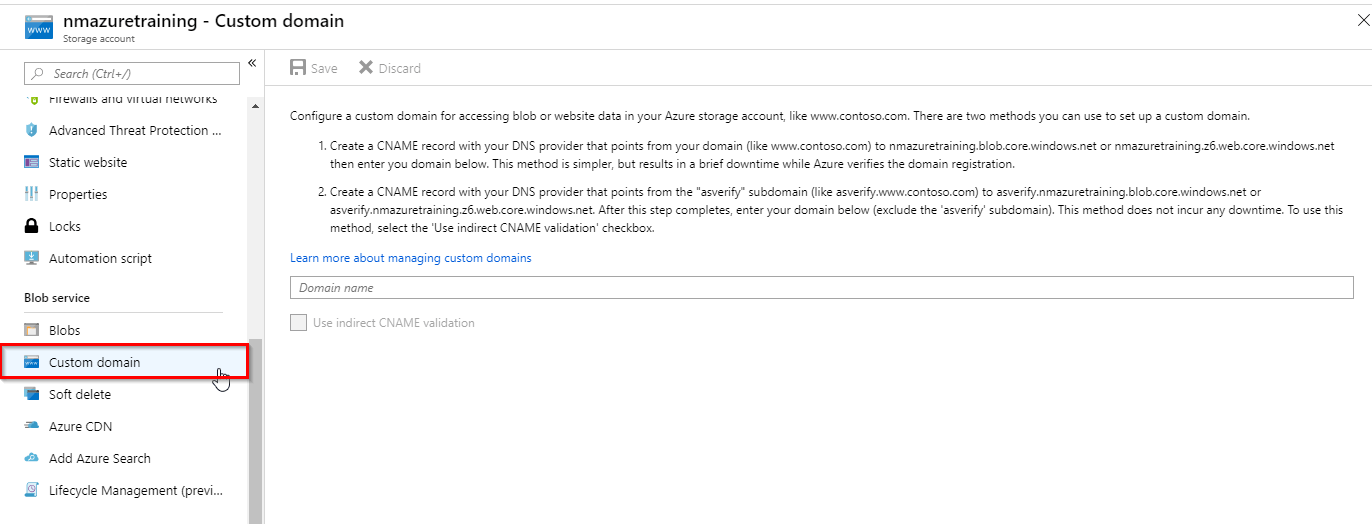This screenshot has height=524, width=1372.
Task: Click the Save button in toolbar
Action: point(313,68)
